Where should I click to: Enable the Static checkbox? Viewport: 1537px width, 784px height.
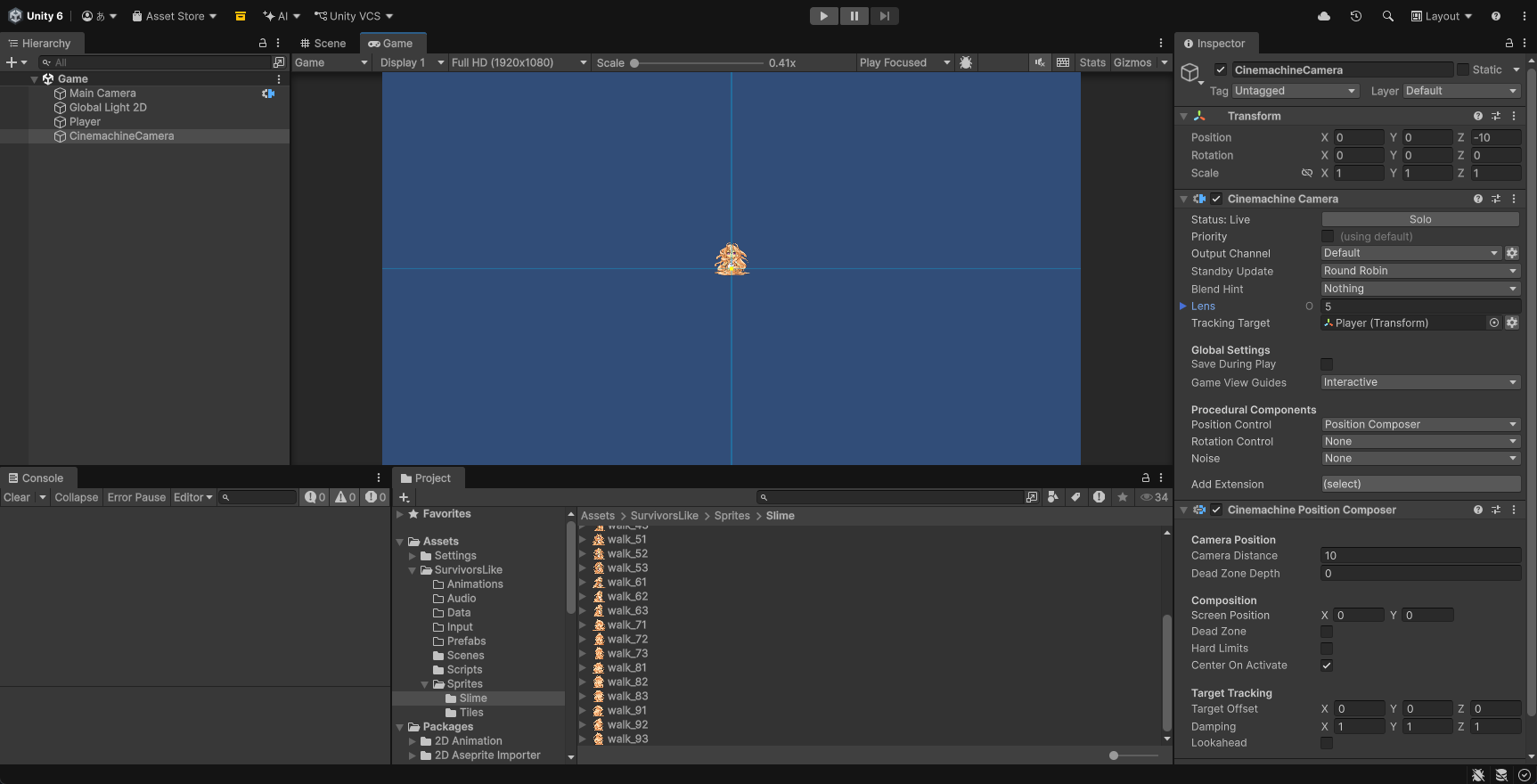1463,69
